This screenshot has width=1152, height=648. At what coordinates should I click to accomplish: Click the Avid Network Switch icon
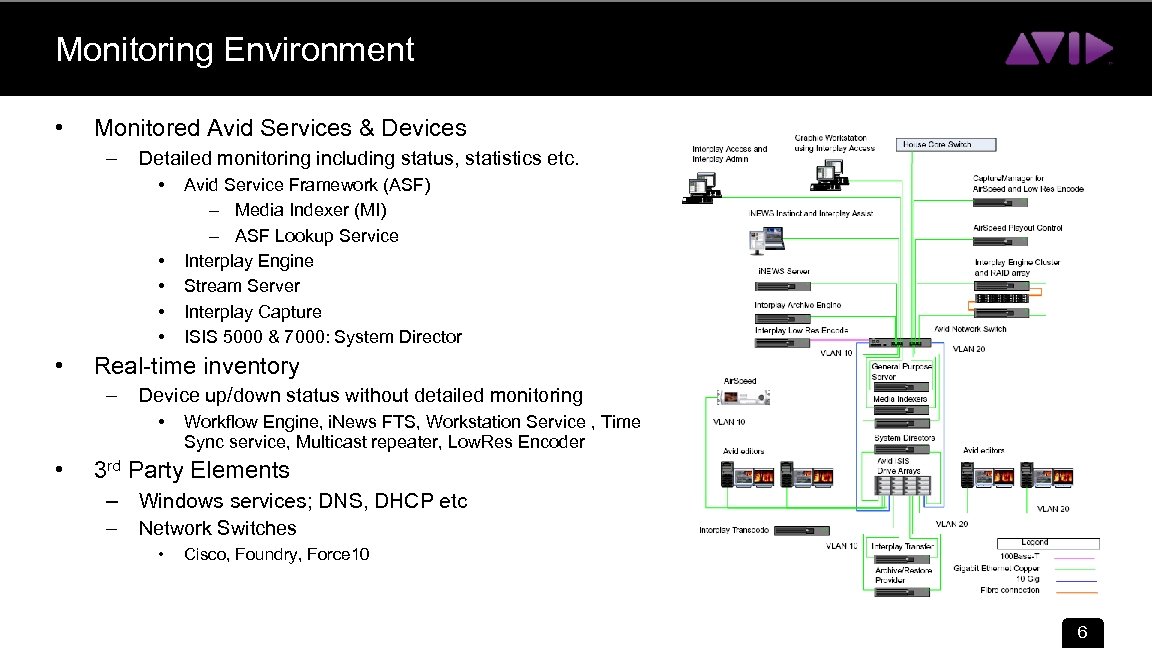coord(900,342)
